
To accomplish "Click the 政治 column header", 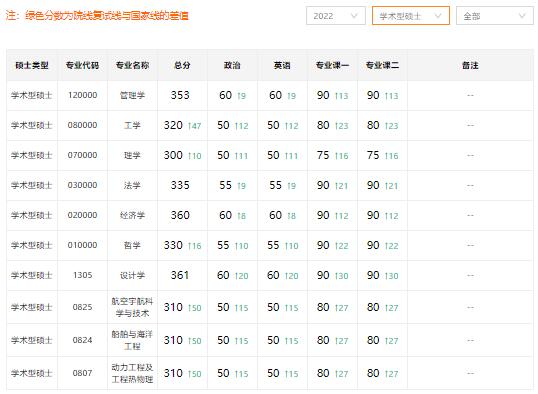I will [x=232, y=65].
